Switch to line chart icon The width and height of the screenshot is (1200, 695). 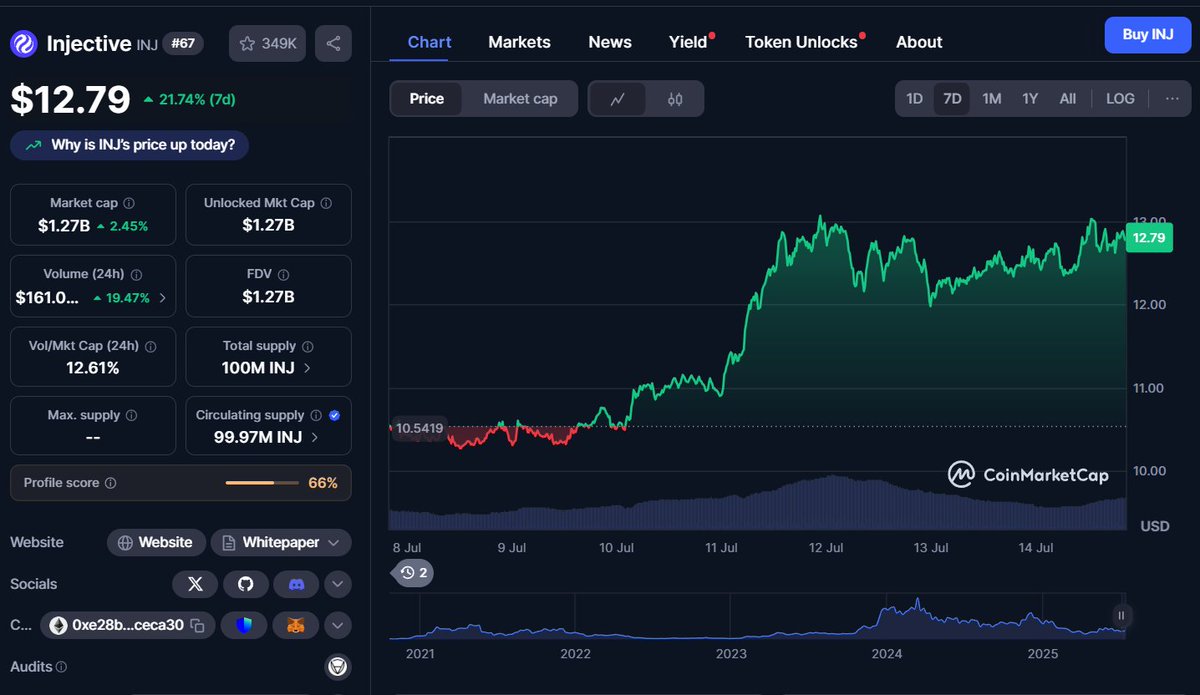[618, 99]
